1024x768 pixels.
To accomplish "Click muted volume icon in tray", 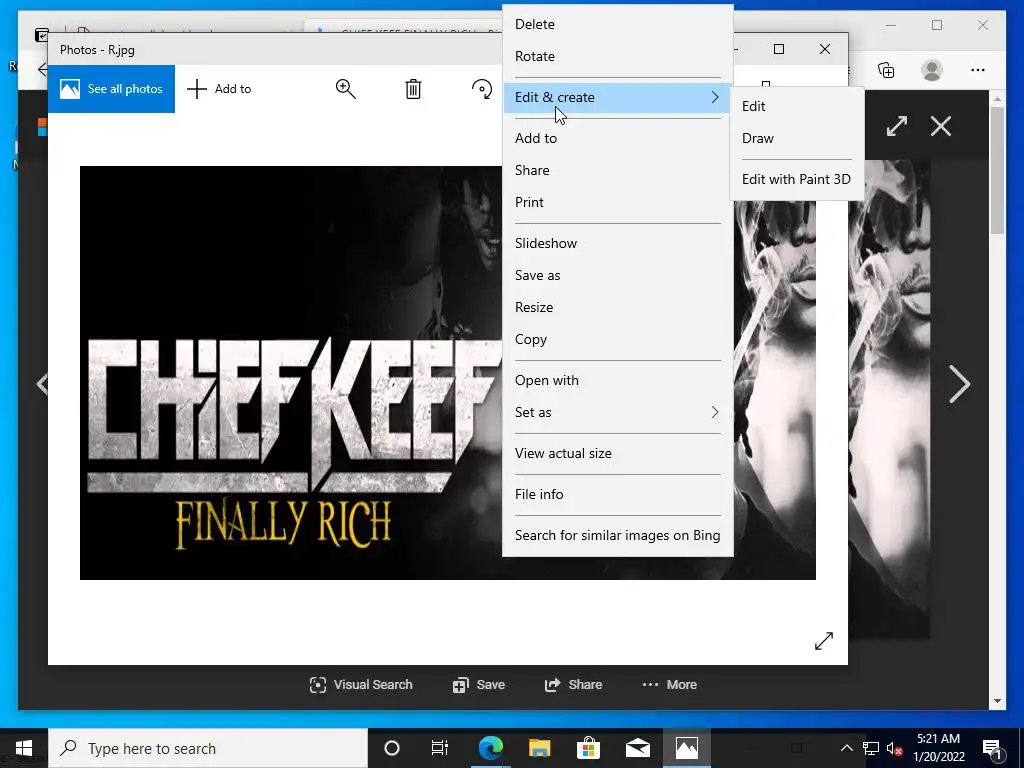I will (x=894, y=748).
